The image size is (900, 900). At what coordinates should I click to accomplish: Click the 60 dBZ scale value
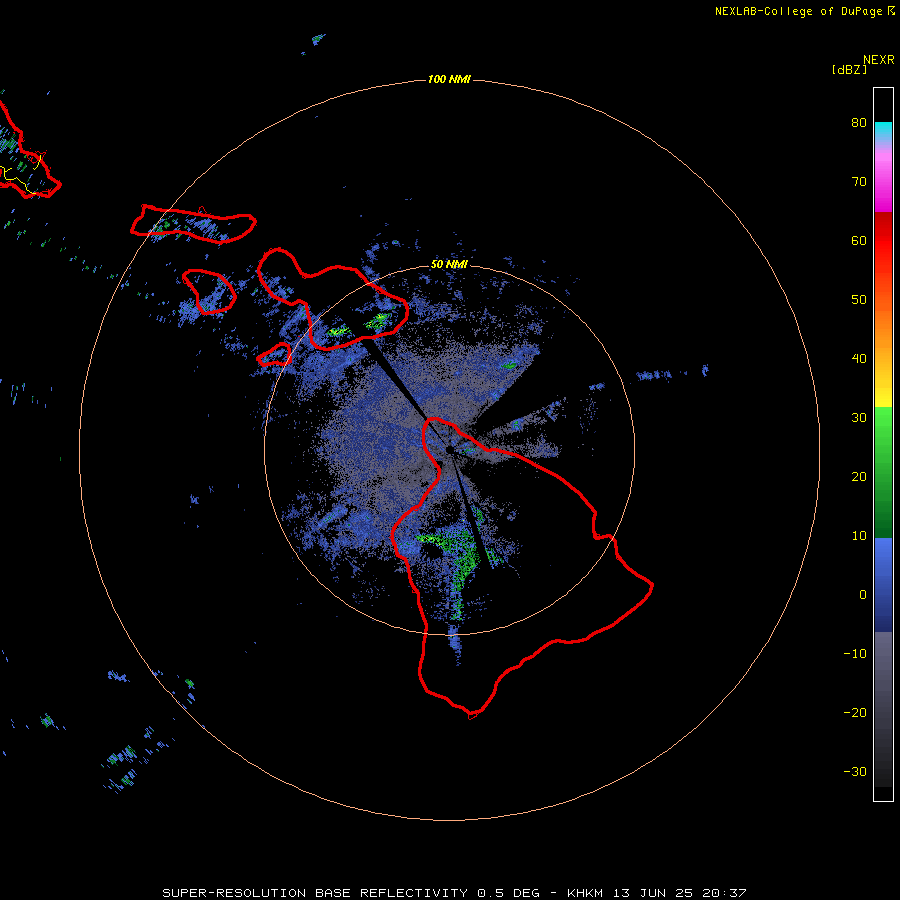coord(859,241)
